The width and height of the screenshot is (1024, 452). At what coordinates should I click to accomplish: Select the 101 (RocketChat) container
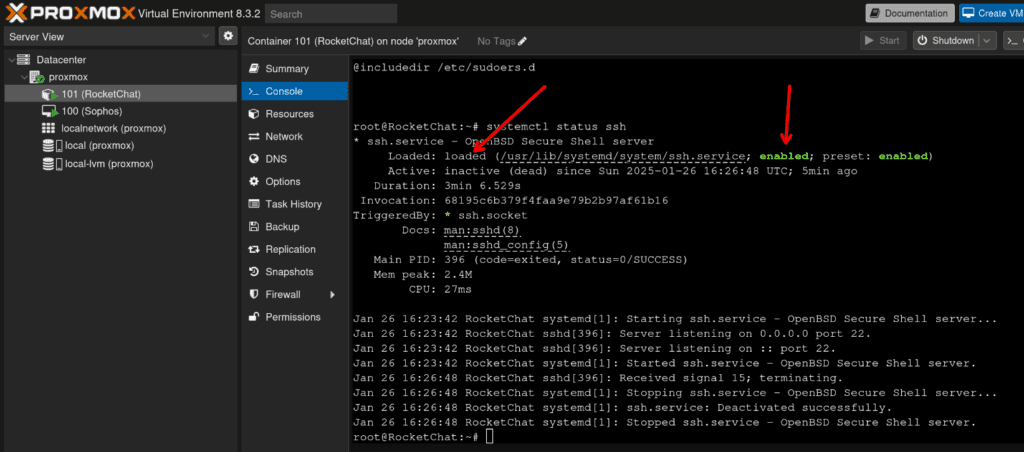[100, 93]
